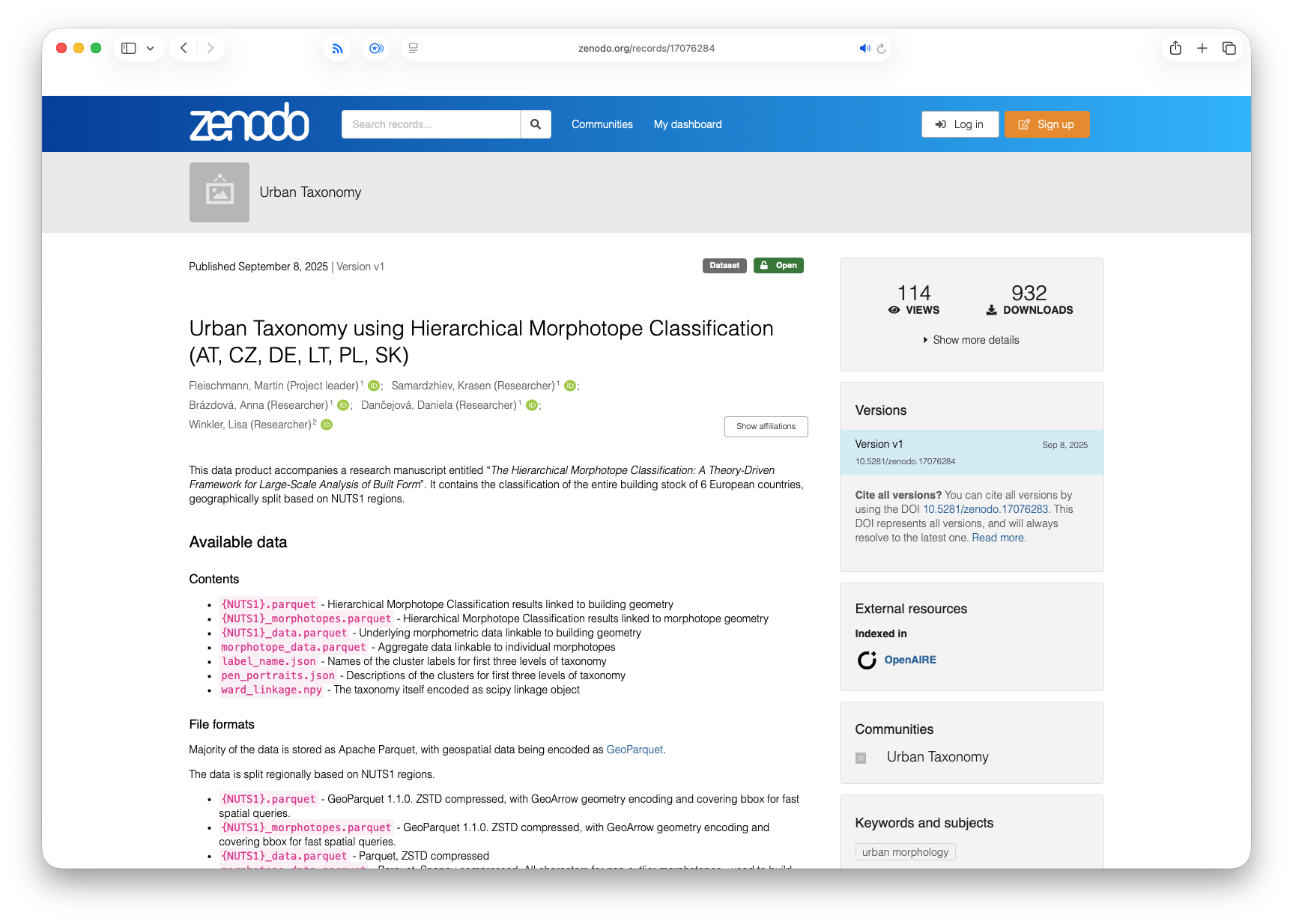Viewport: 1293px width, 924px height.
Task: Click the search magnifier button
Action: pyautogui.click(x=536, y=124)
